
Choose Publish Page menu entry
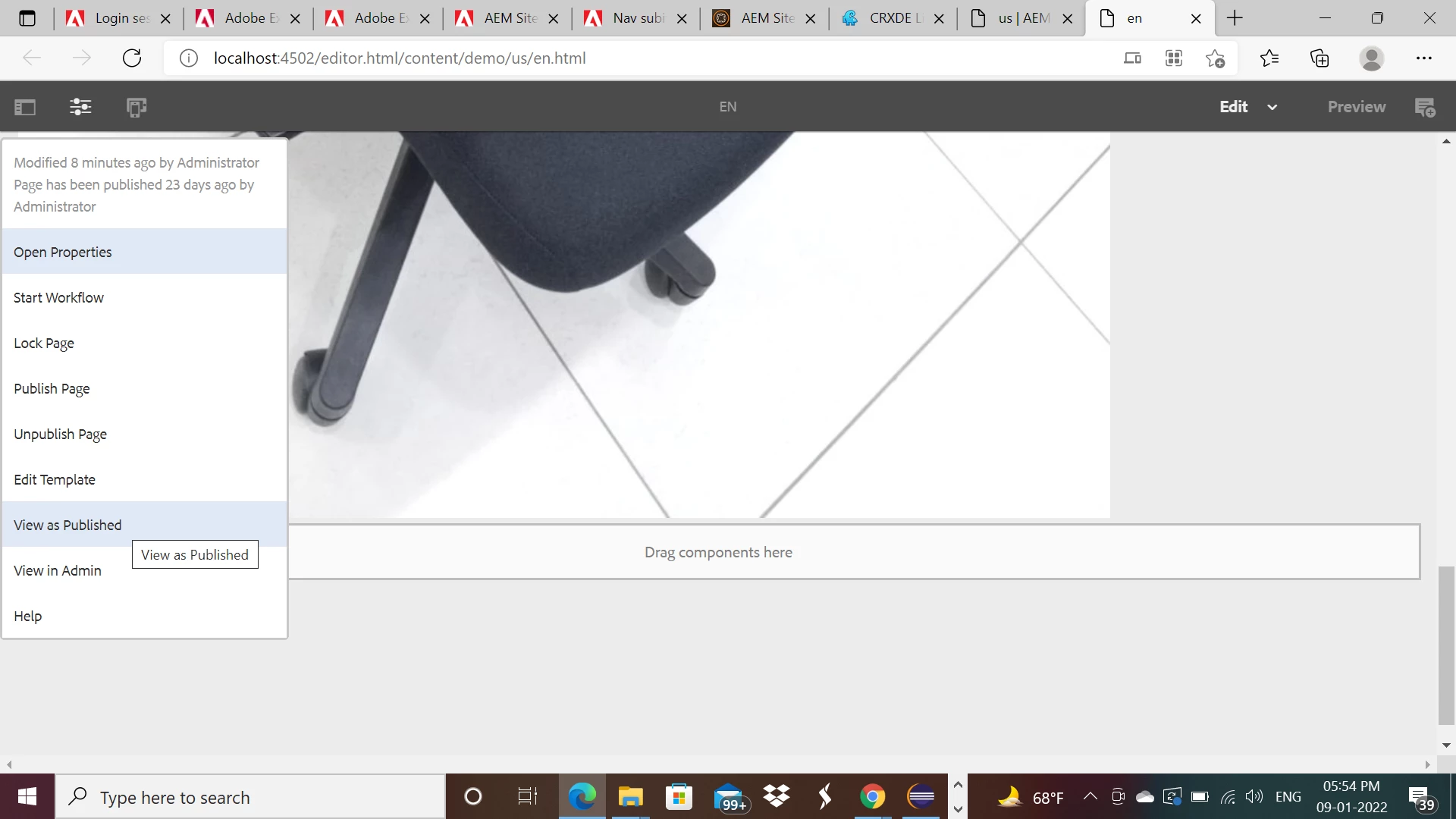click(52, 388)
